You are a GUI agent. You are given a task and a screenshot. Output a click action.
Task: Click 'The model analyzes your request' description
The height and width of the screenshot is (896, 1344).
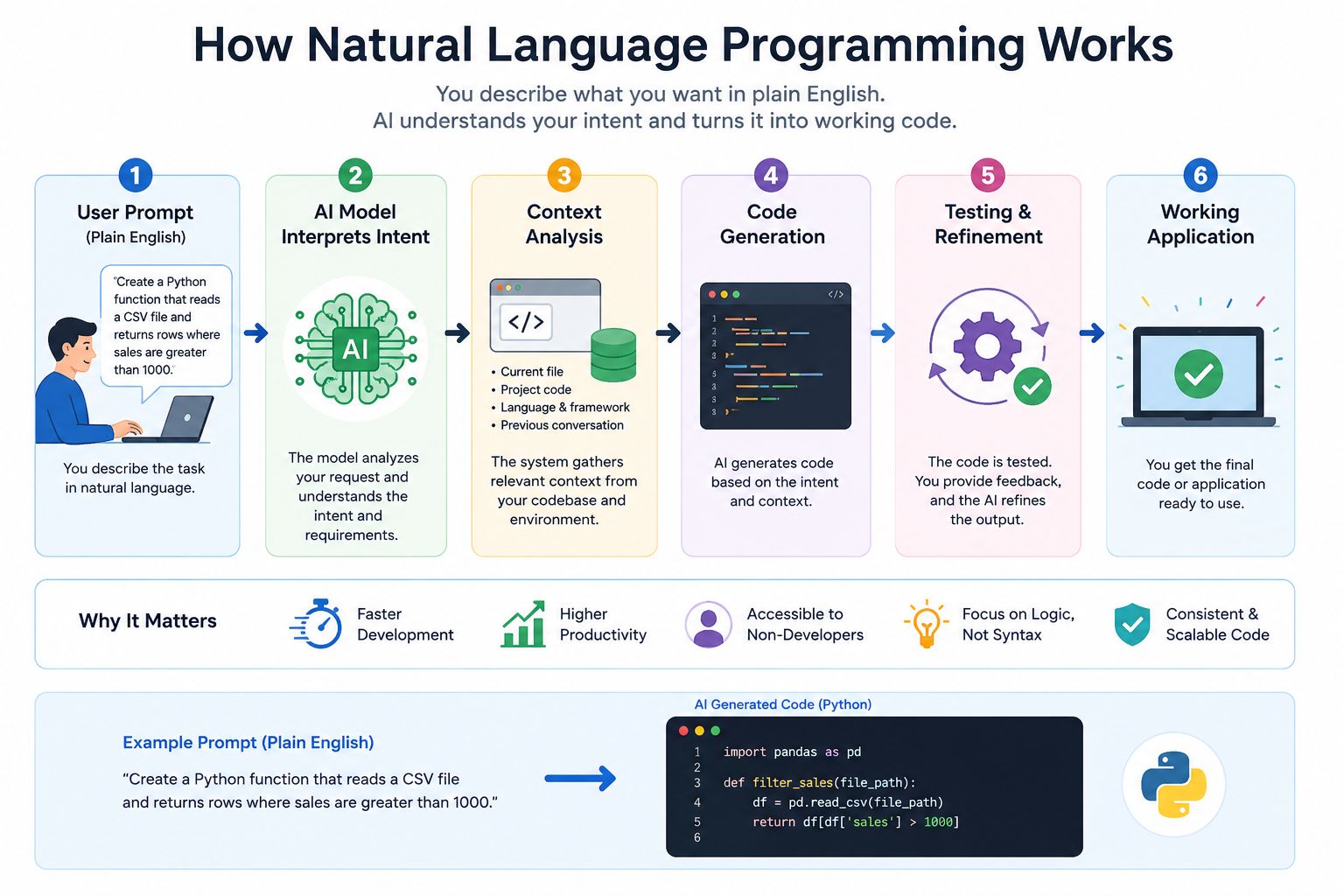(x=353, y=496)
